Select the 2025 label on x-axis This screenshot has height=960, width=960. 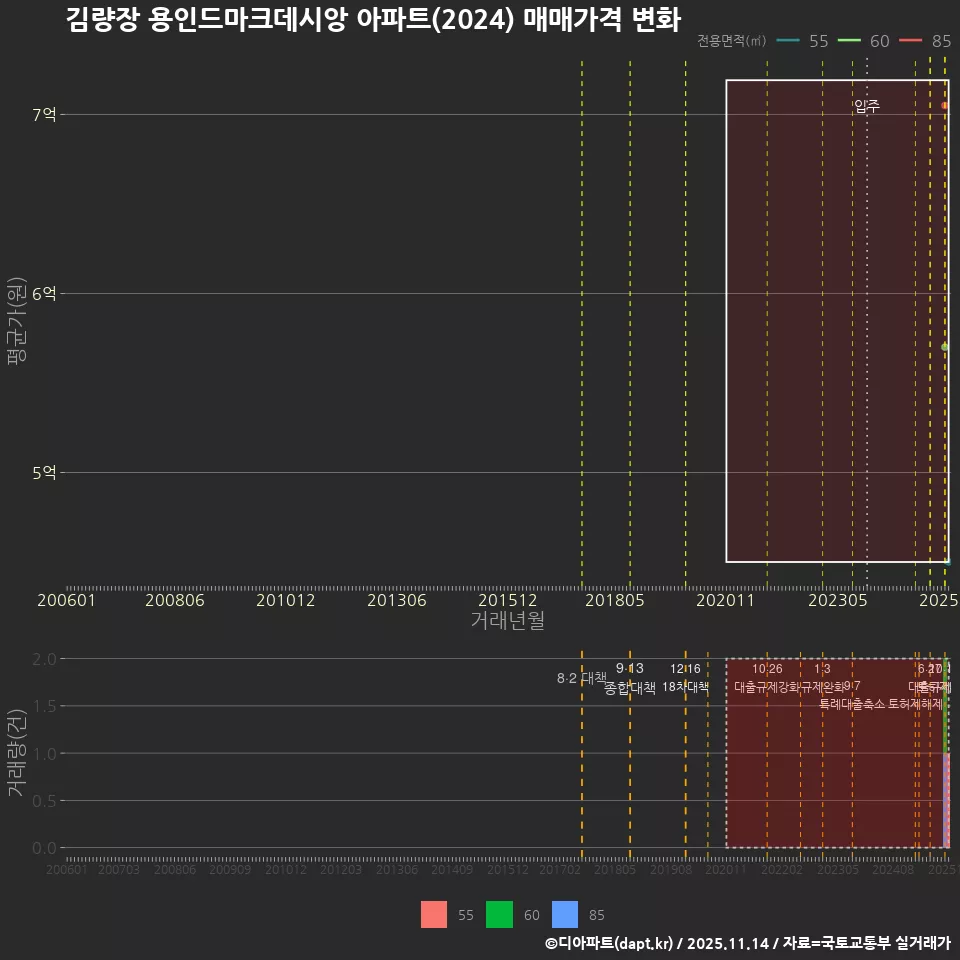tap(938, 600)
